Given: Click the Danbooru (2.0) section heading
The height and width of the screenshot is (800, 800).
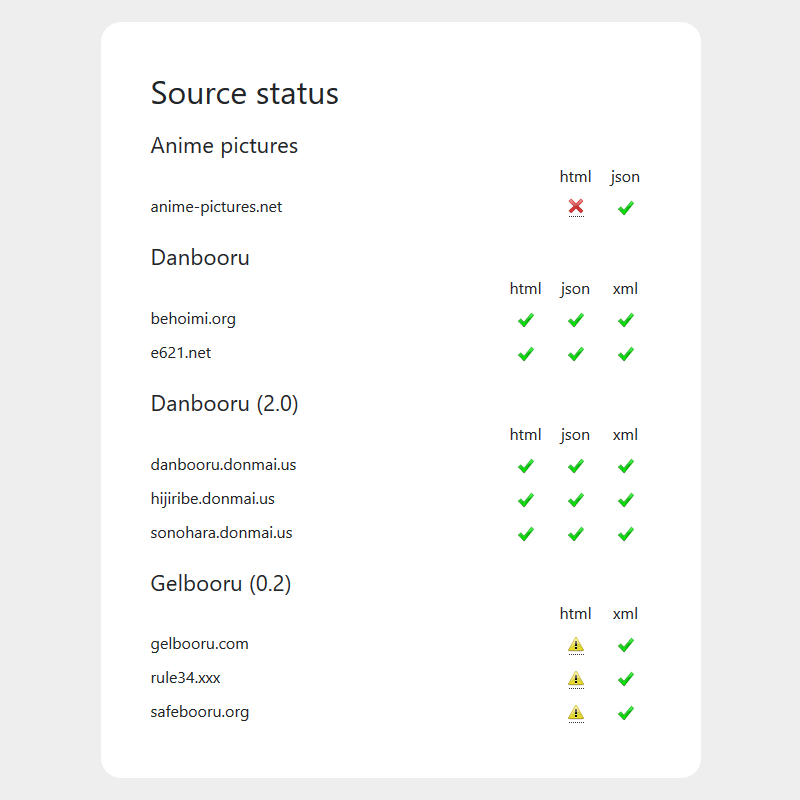Looking at the screenshot, I should (x=224, y=404).
